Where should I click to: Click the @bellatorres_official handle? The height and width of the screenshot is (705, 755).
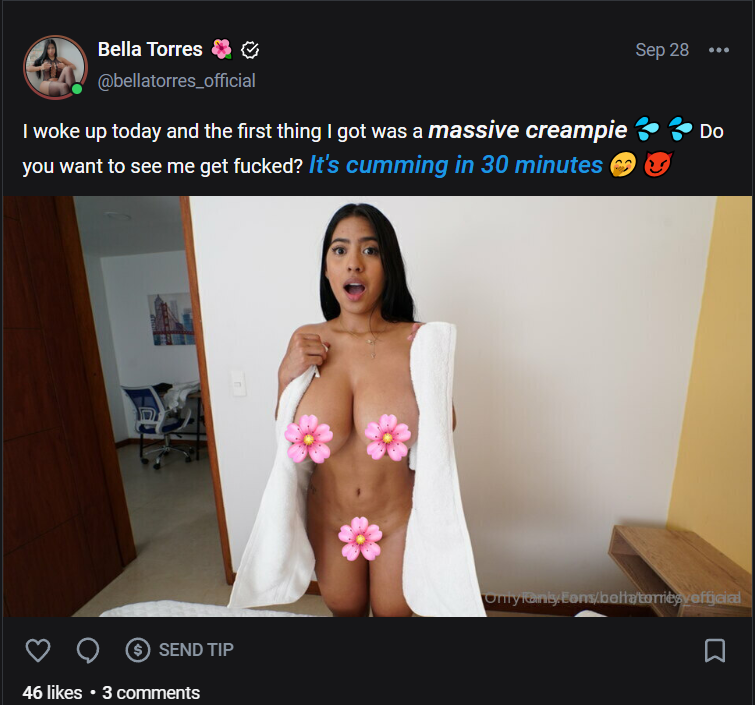click(x=176, y=80)
